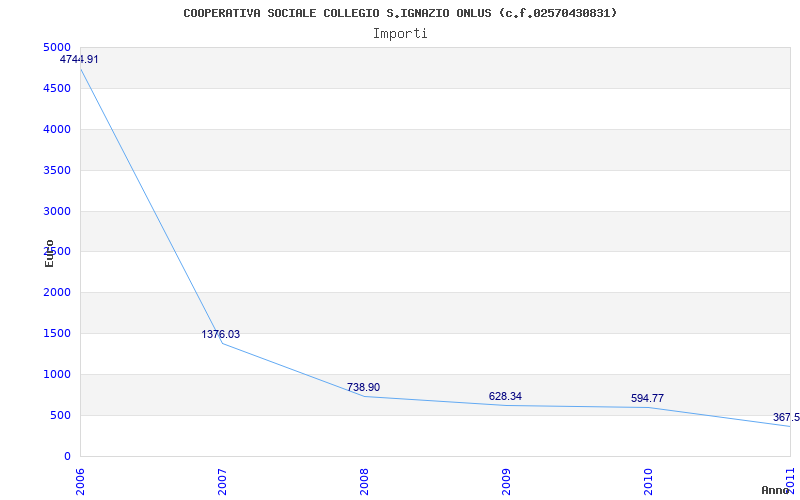Click the 1500 y-axis tick label

(57, 334)
